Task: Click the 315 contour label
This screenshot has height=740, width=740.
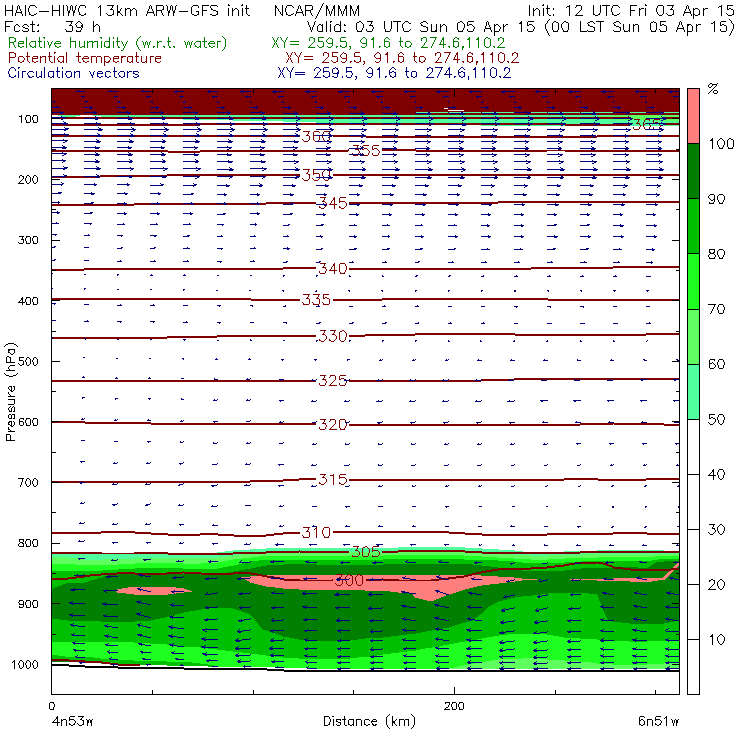Action: tap(333, 480)
